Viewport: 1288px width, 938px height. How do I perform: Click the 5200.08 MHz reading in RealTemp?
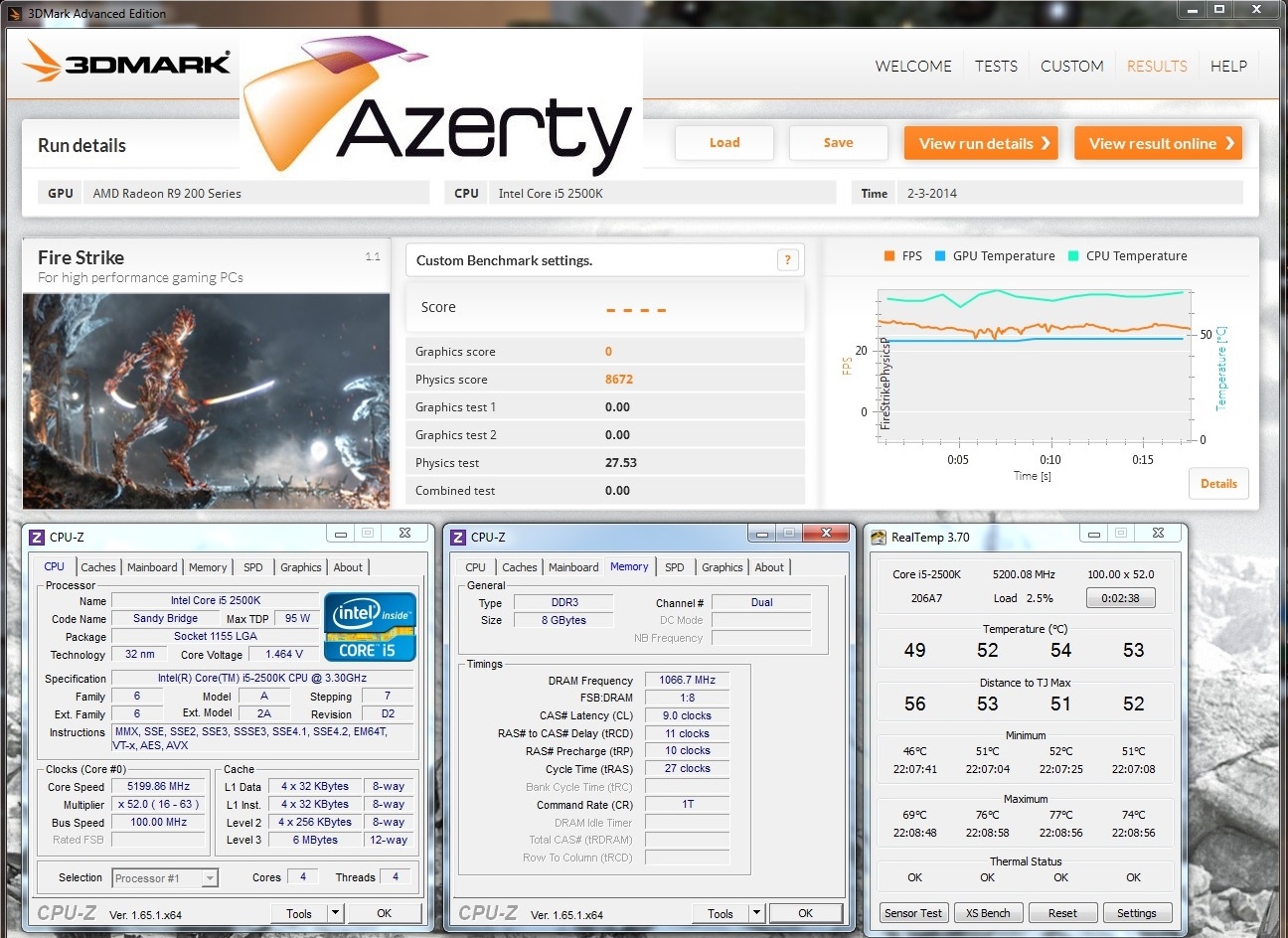coord(1024,574)
